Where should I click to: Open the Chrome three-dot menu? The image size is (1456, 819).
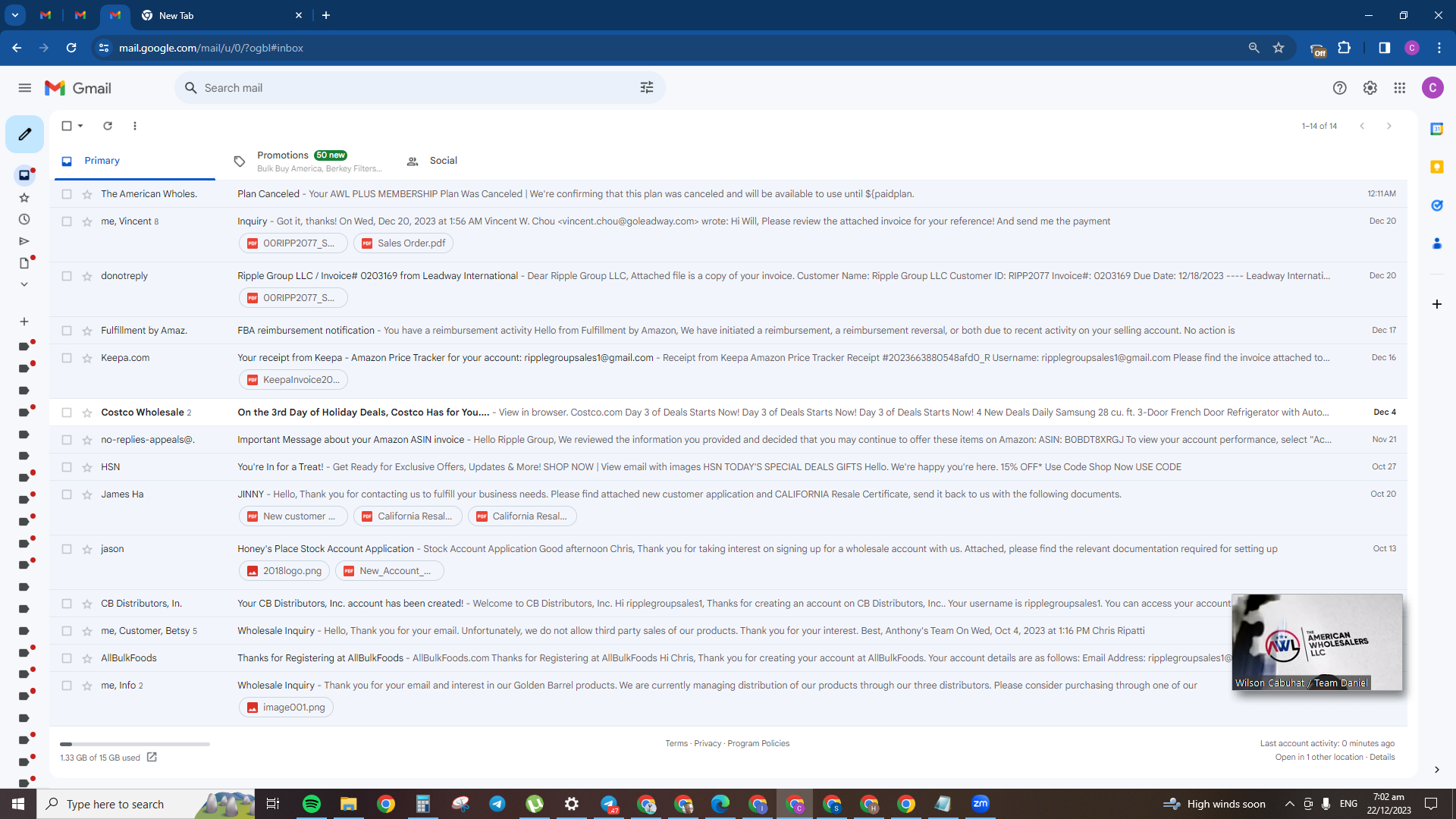click(x=1439, y=48)
